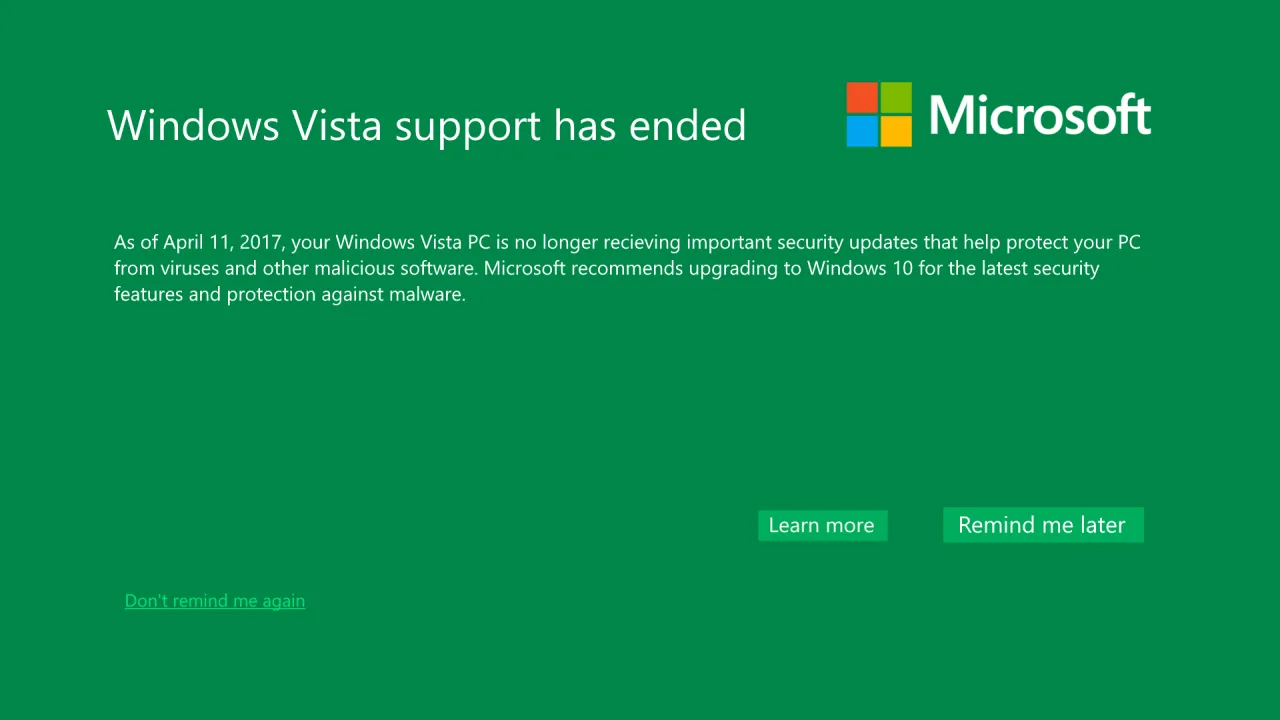1280x720 pixels.
Task: Click the green tile in the Microsoft logo
Action: [896, 96]
